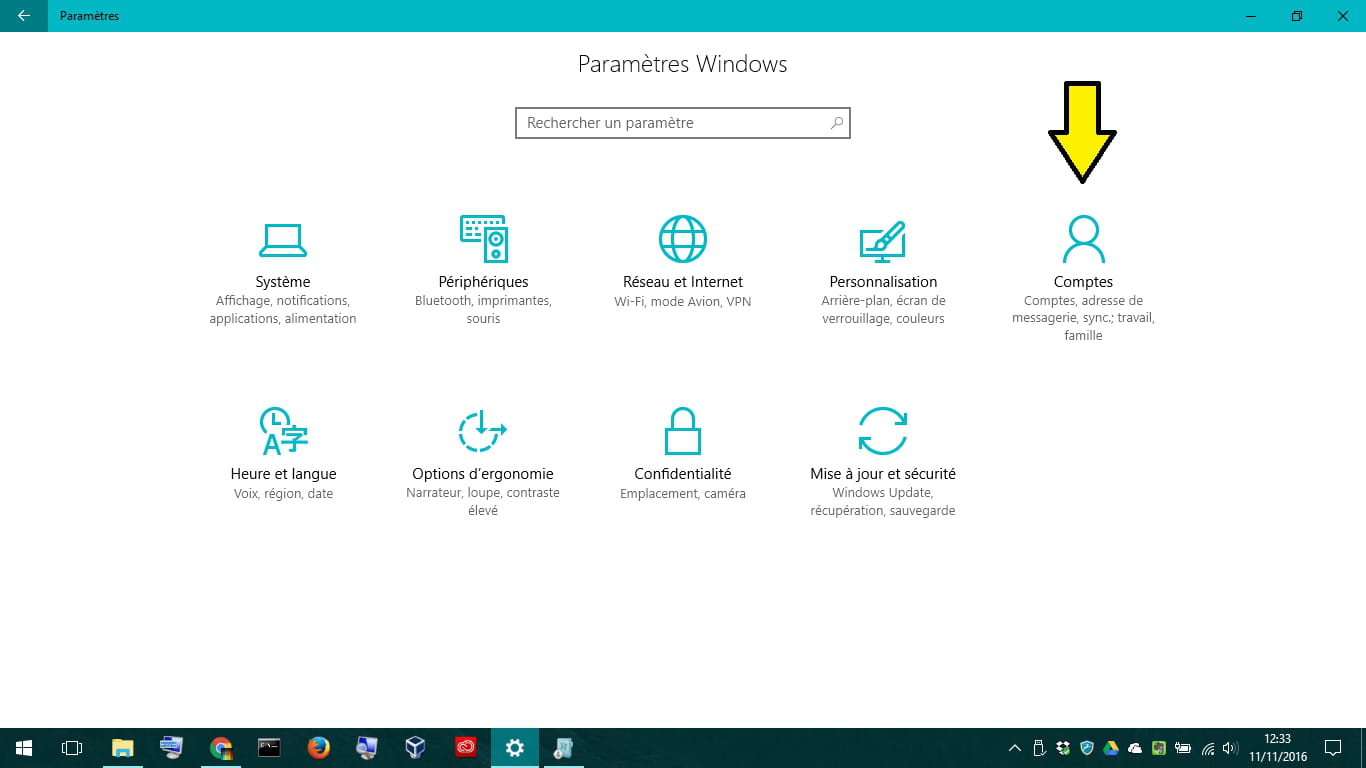Open the Système settings tile

(283, 270)
